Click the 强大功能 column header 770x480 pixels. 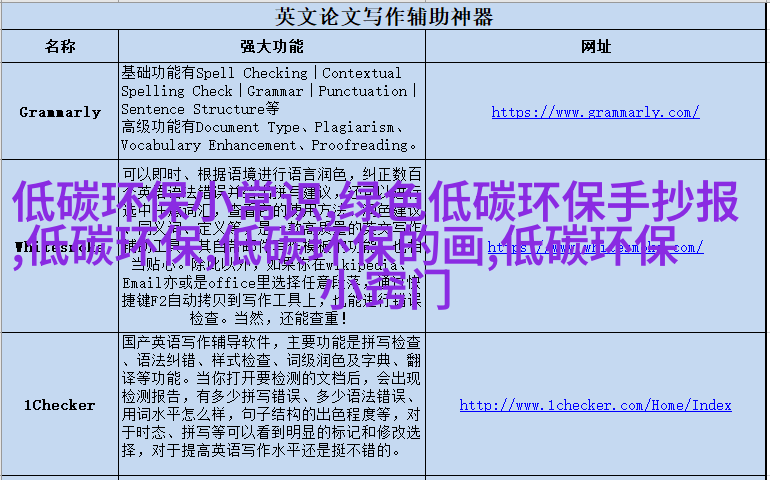click(272, 46)
